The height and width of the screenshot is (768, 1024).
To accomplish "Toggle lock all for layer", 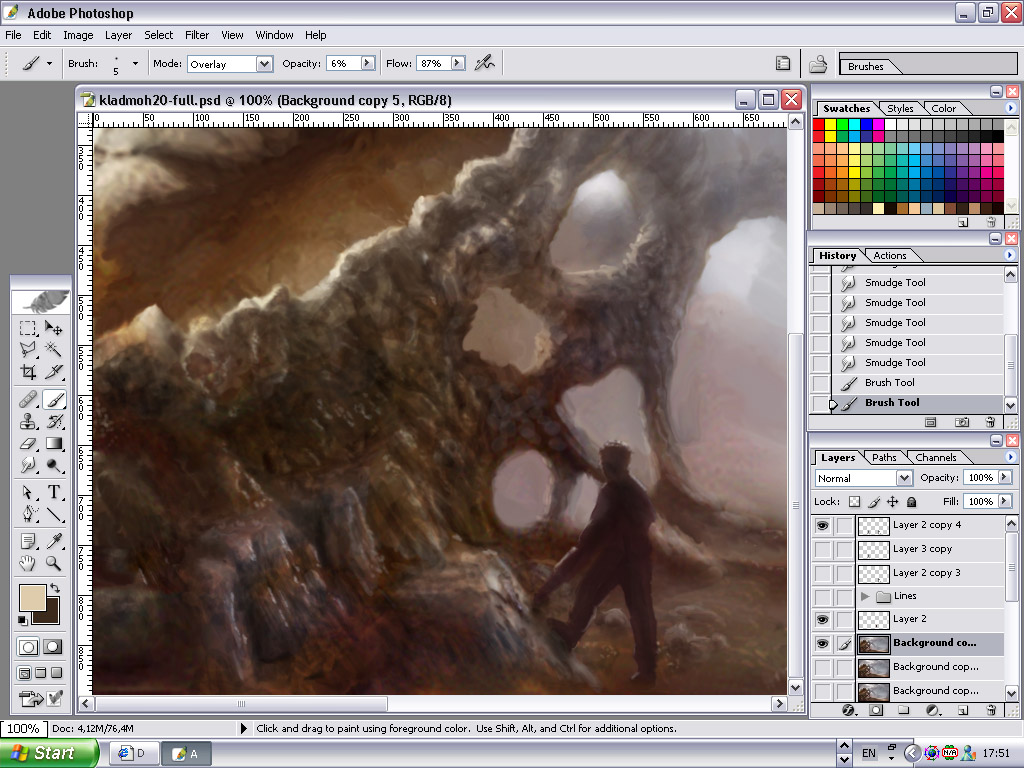I will 912,502.
